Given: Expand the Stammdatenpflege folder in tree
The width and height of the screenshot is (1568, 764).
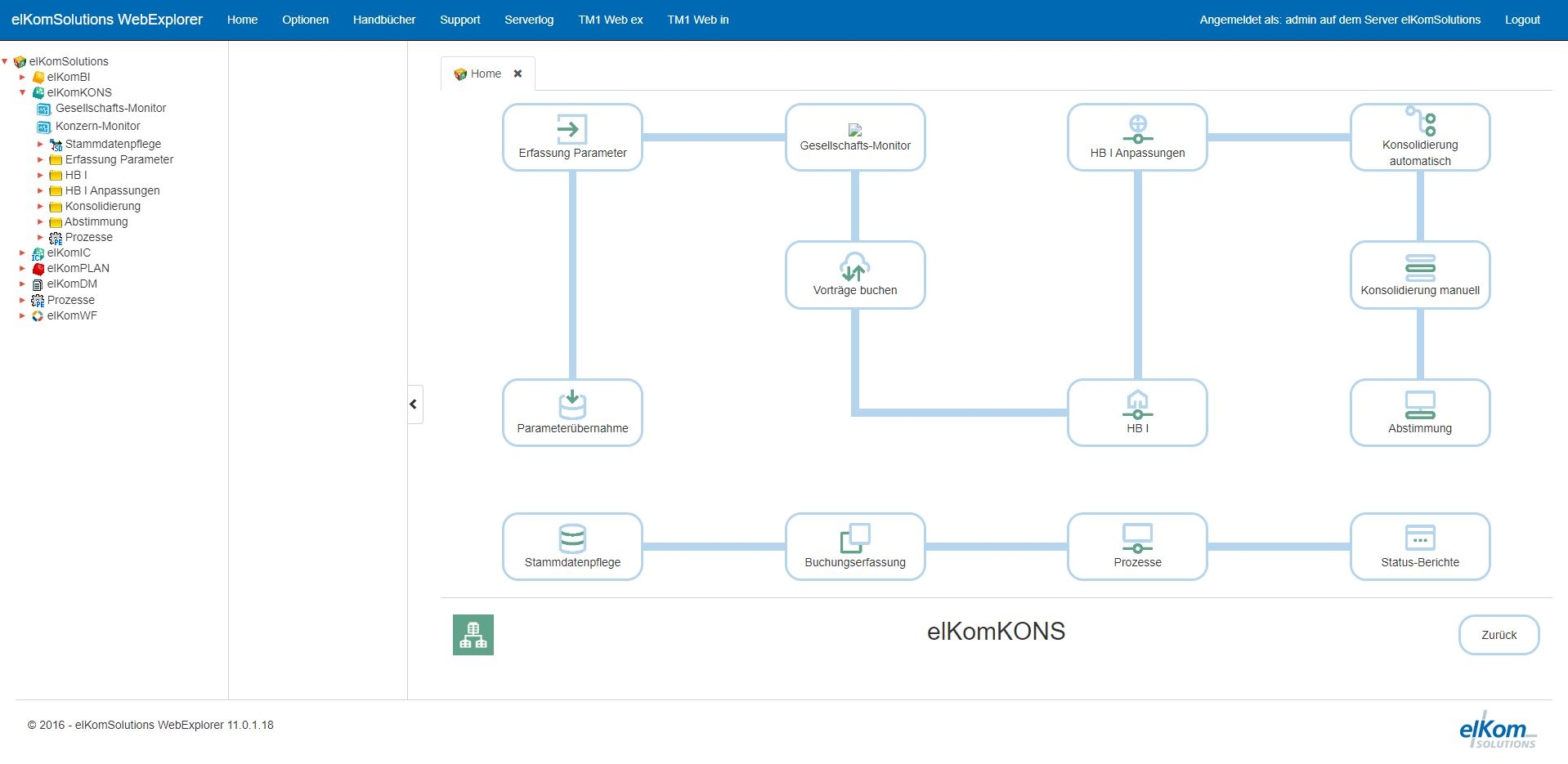Looking at the screenshot, I should 40,144.
